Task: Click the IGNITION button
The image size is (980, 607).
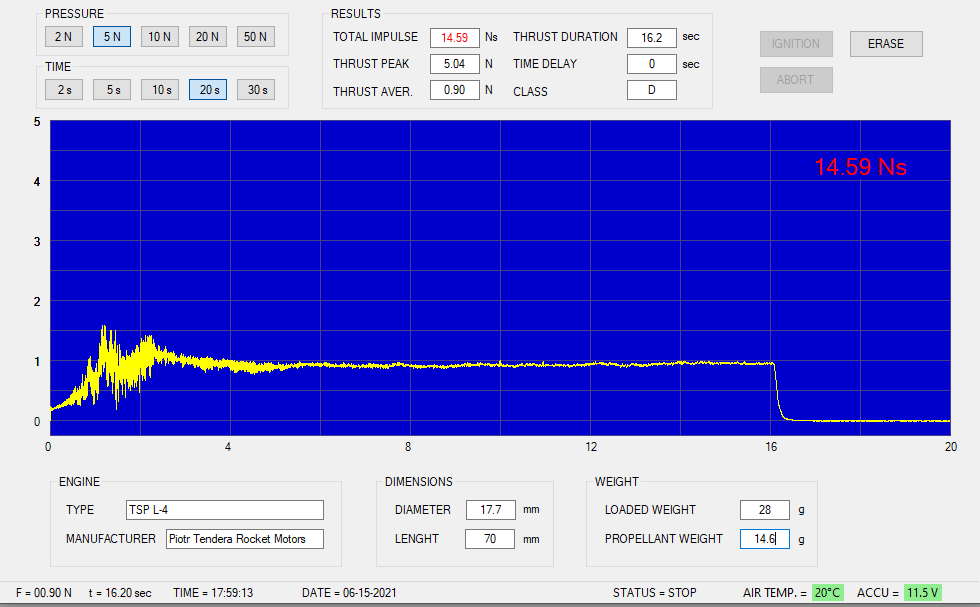Action: pos(796,44)
